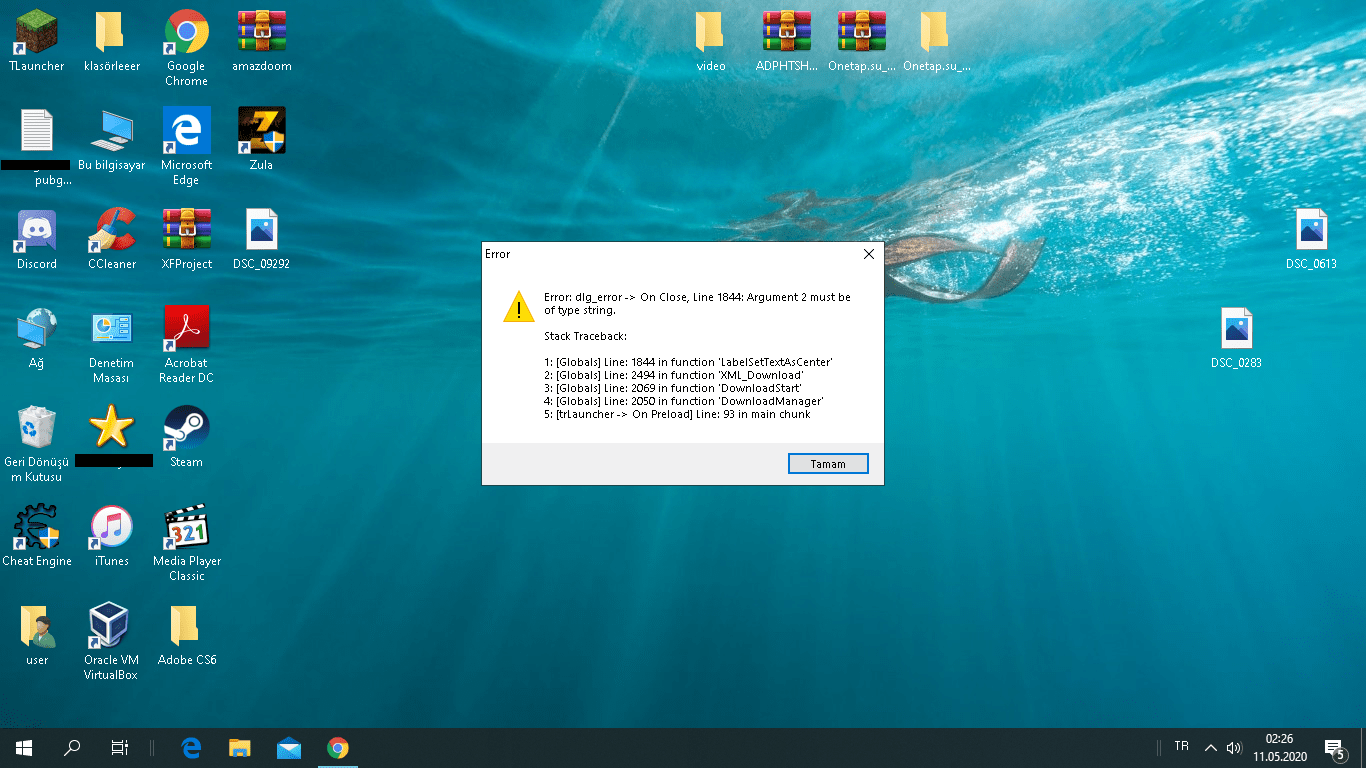Open the Onetap.su_ folder
This screenshot has height=768, width=1366.
pos(935,42)
